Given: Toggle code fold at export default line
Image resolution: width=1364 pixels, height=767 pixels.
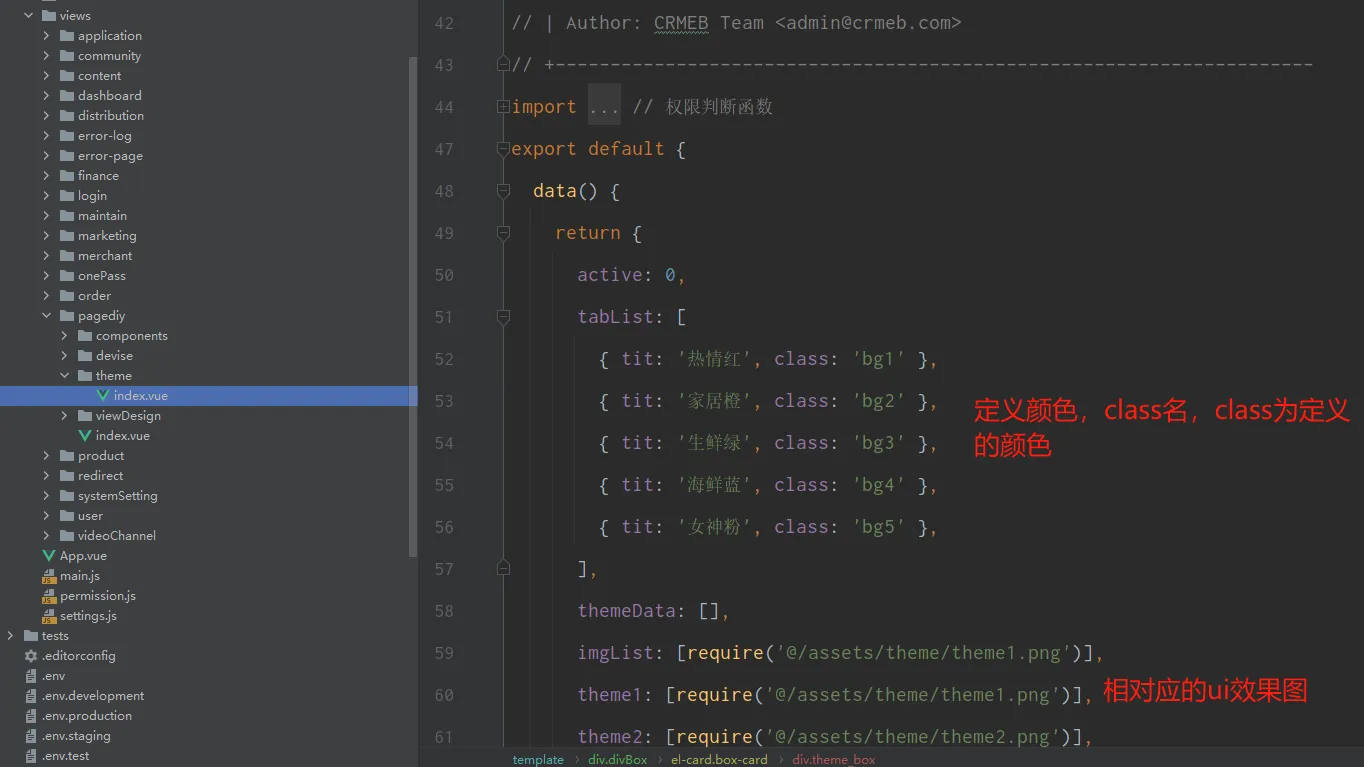Looking at the screenshot, I should coord(503,149).
